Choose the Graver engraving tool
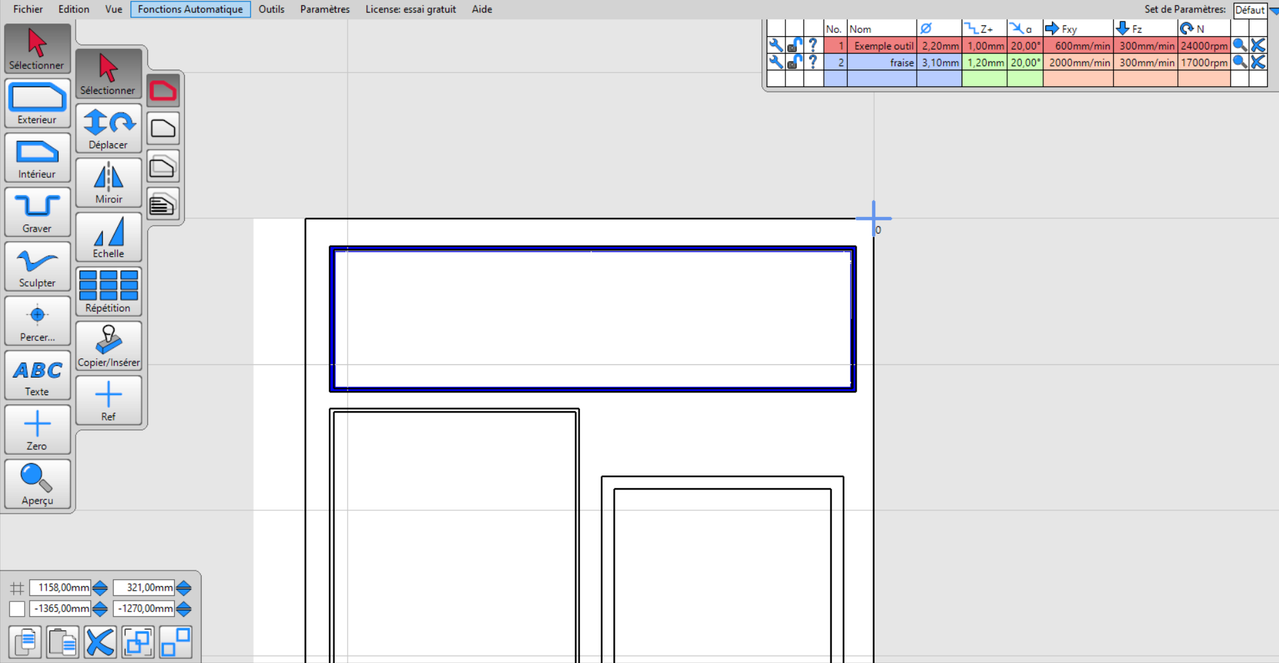The image size is (1279, 663). [x=37, y=212]
